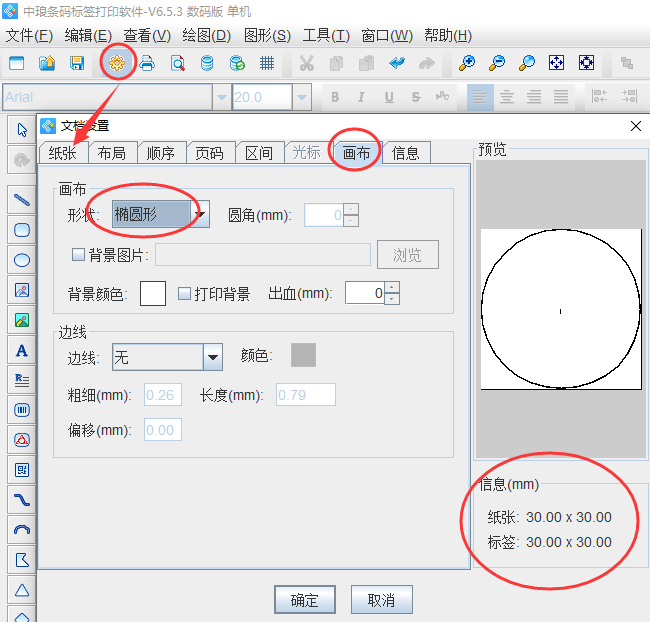Switch to the 纸张 tab
650x622 pixels.
click(x=62, y=153)
